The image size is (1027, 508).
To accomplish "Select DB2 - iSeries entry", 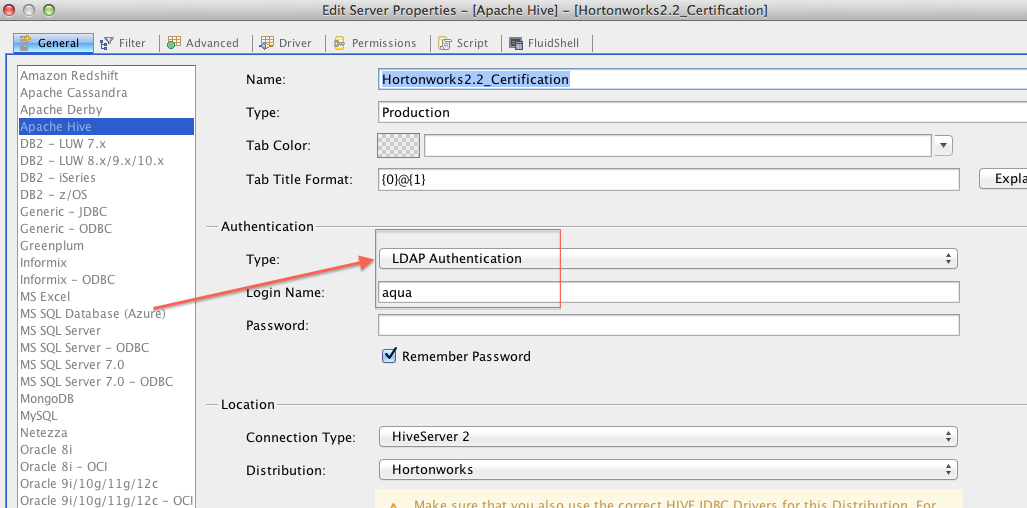I will click(107, 178).
